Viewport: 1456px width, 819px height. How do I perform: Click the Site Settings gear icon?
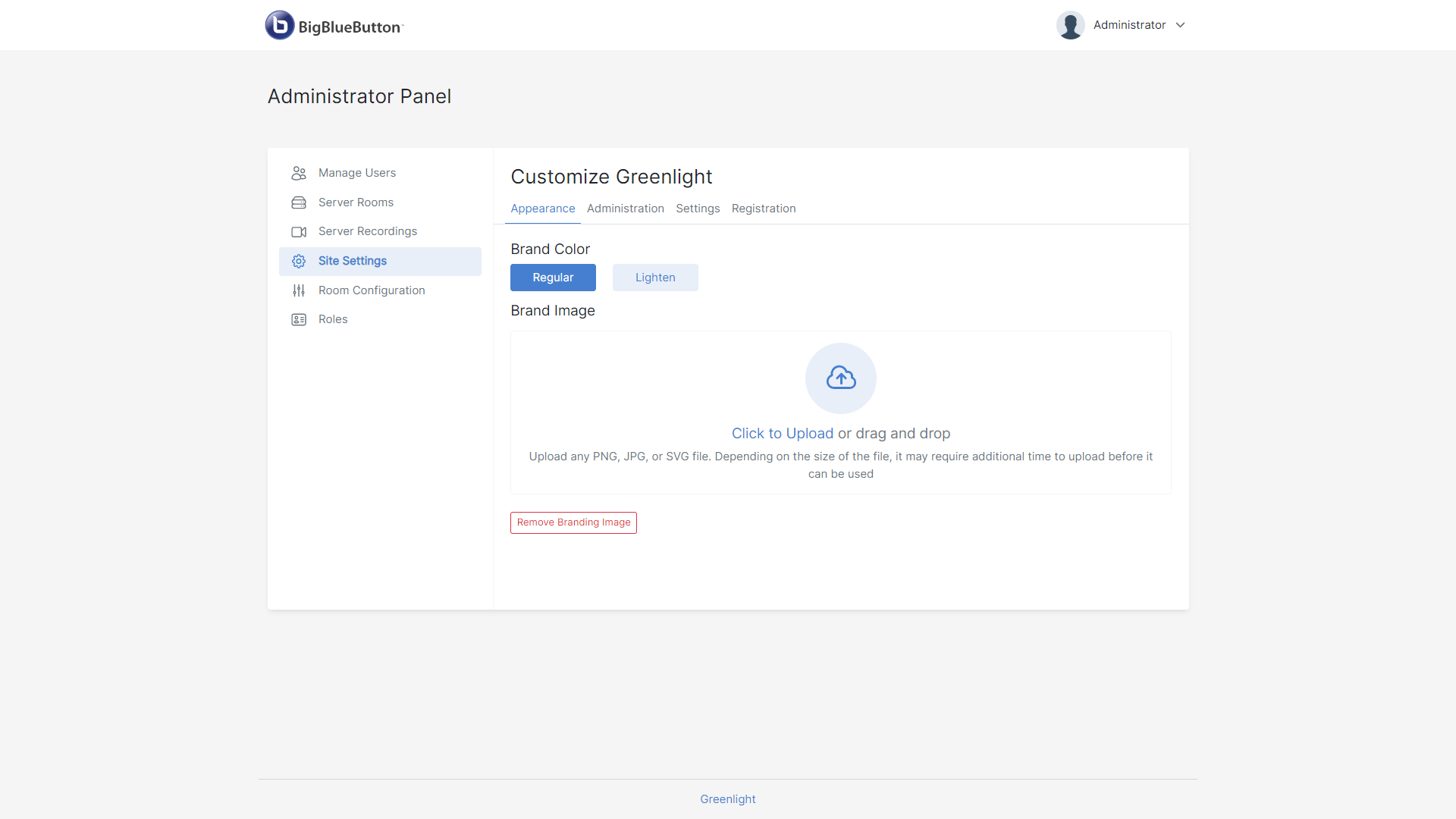pyautogui.click(x=299, y=261)
